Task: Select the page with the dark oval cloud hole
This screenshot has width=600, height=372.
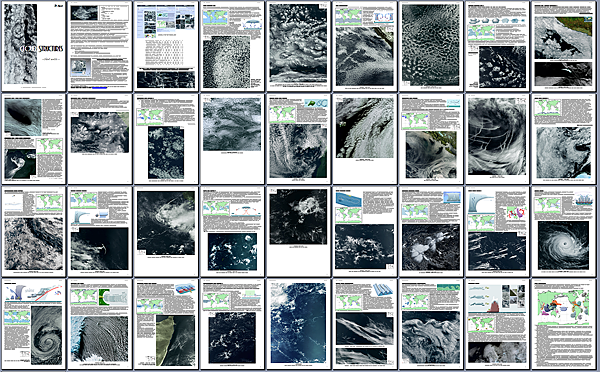Action: coord(34,139)
